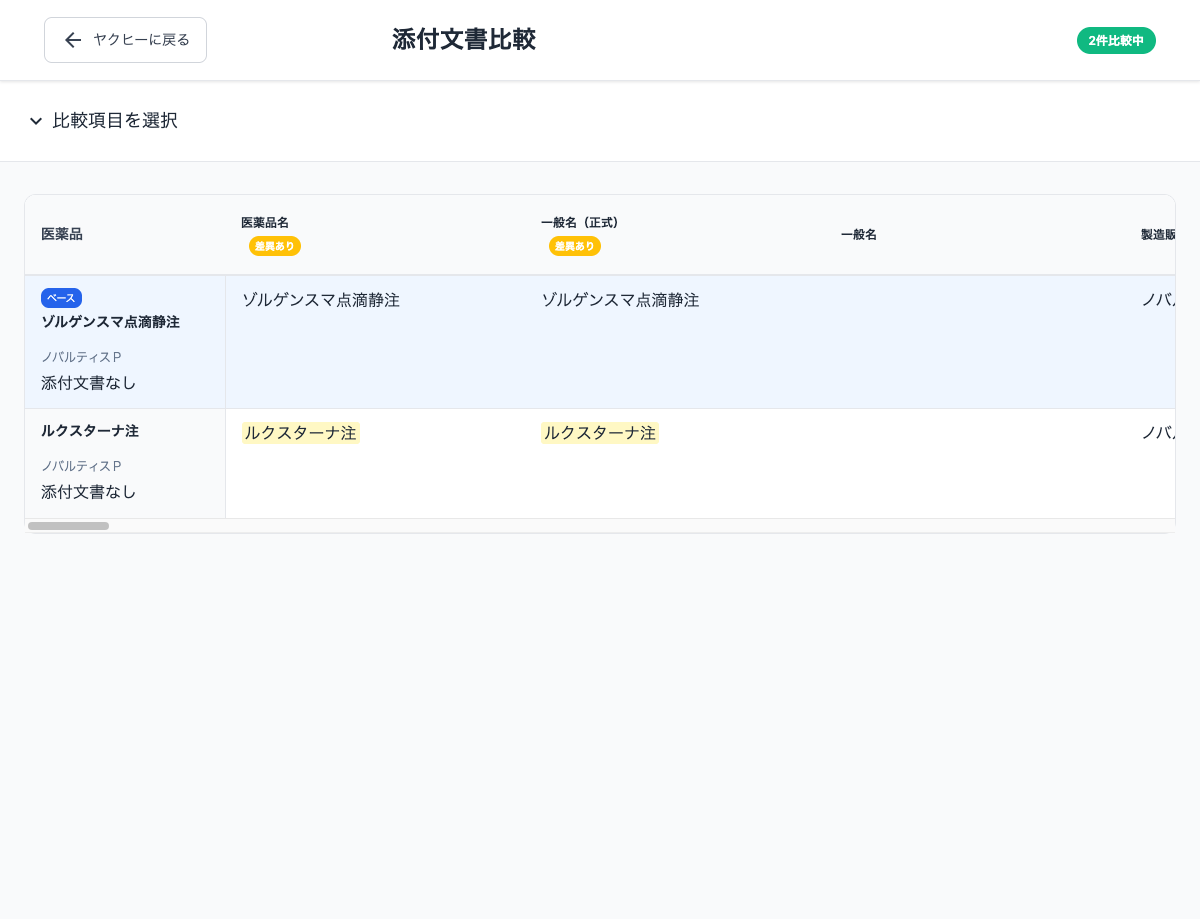Click the 2件比較中 status badge
Image resolution: width=1200 pixels, height=919 pixels.
[1116, 41]
